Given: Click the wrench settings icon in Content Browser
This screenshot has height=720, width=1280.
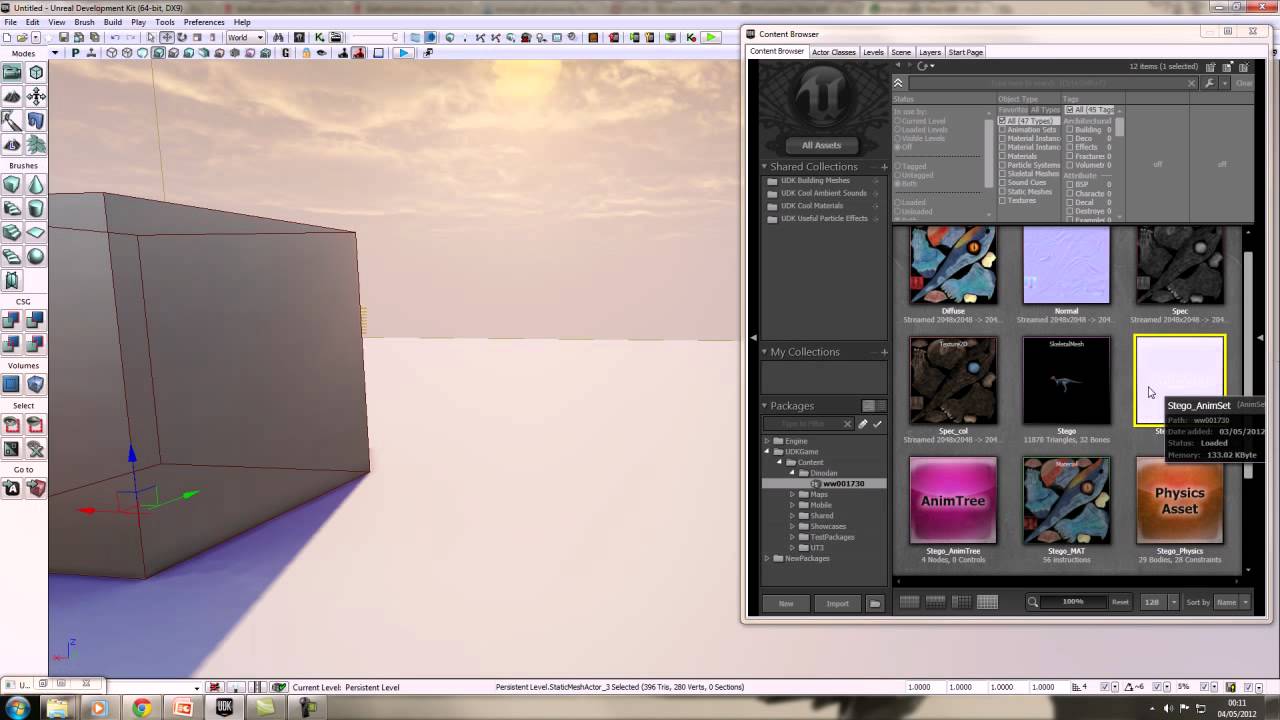Looking at the screenshot, I should pyautogui.click(x=1210, y=84).
